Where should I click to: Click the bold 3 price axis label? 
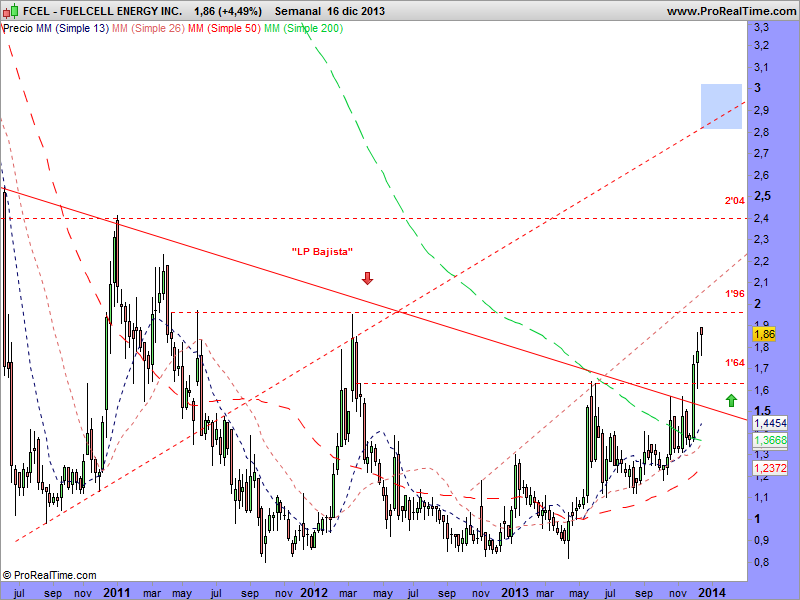point(757,88)
